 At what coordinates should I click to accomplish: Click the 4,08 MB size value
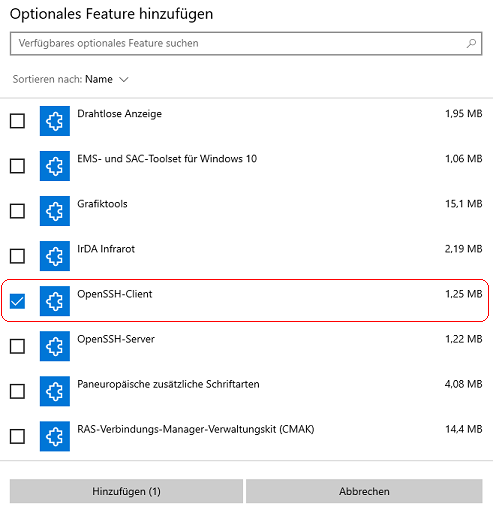(464, 384)
